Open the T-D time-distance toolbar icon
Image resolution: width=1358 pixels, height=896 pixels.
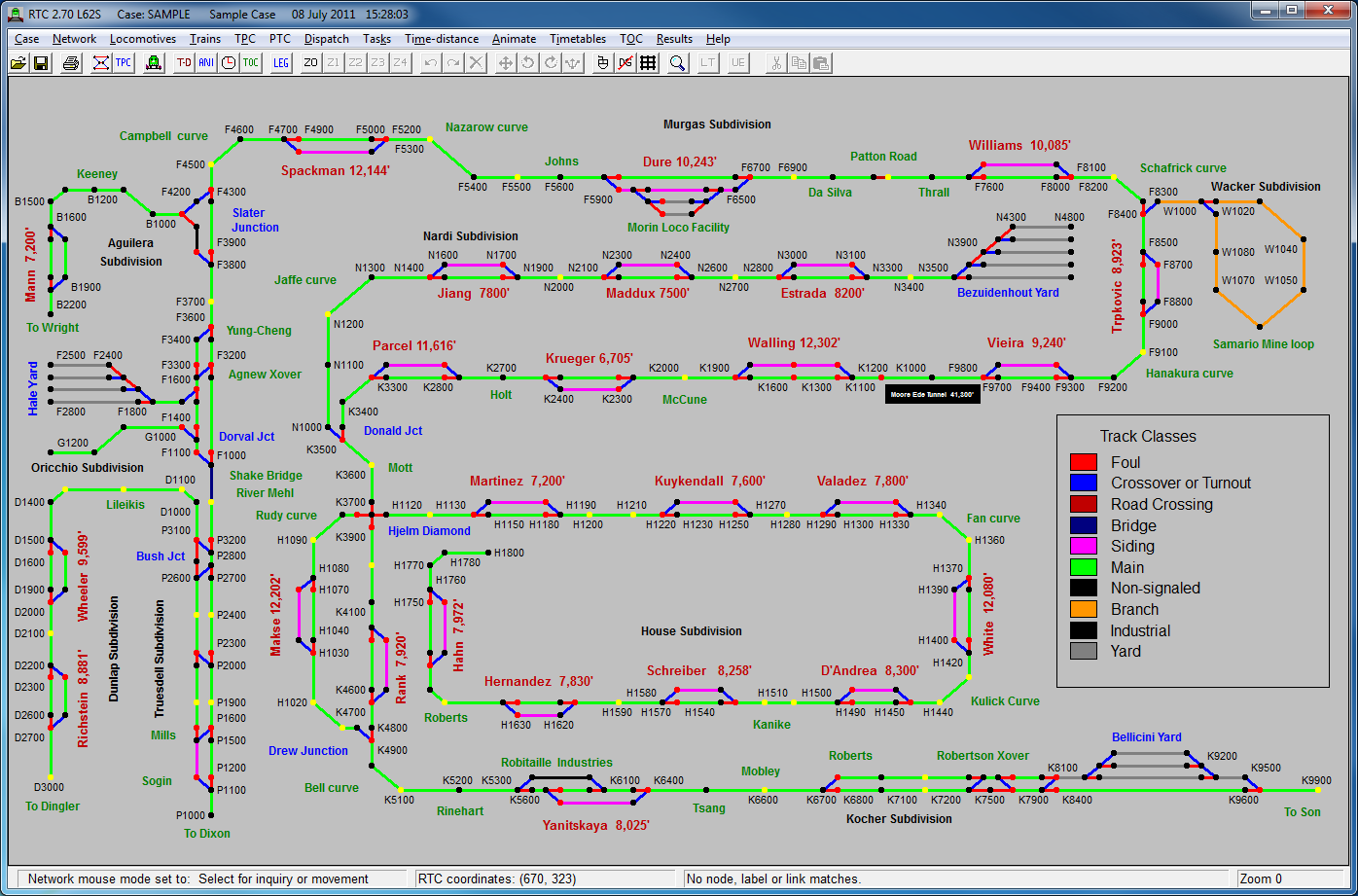click(184, 63)
